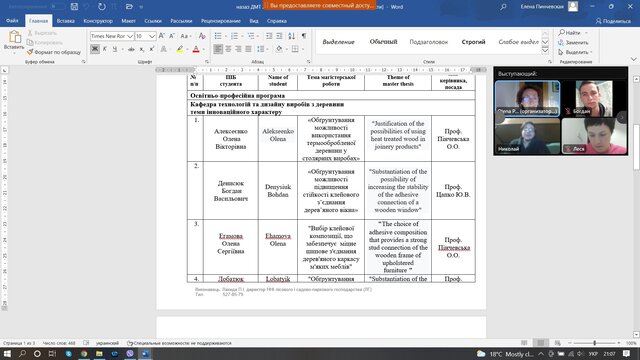
Task: Apply superscript formatting
Action: pyautogui.click(x=151, y=49)
